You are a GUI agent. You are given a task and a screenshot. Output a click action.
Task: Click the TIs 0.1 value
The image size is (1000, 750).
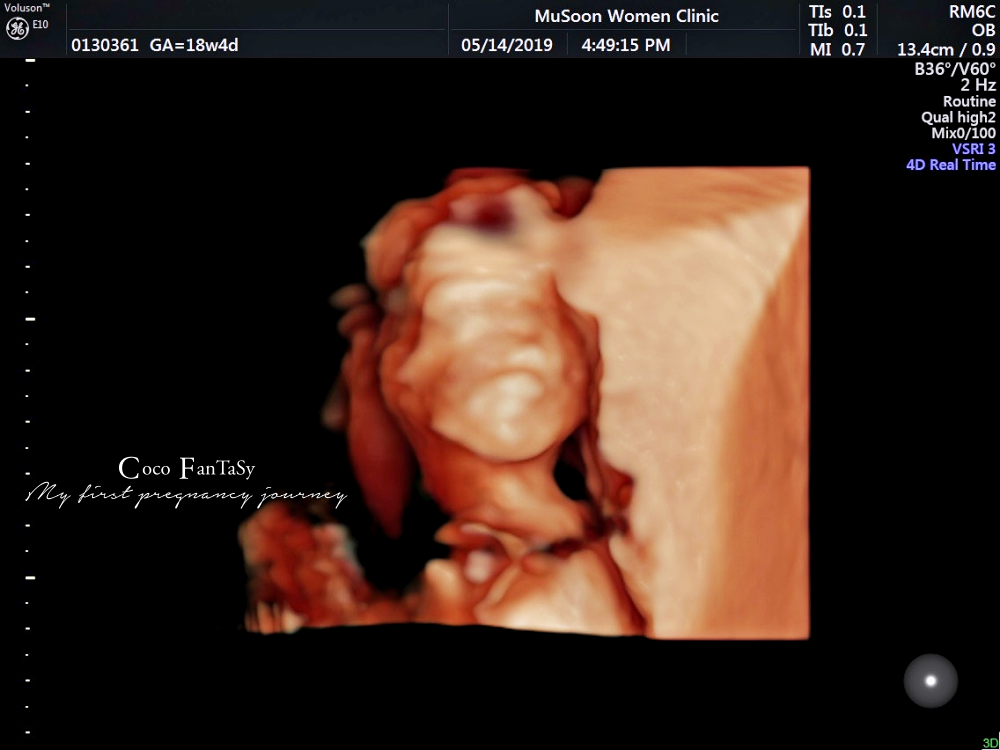[x=837, y=12]
